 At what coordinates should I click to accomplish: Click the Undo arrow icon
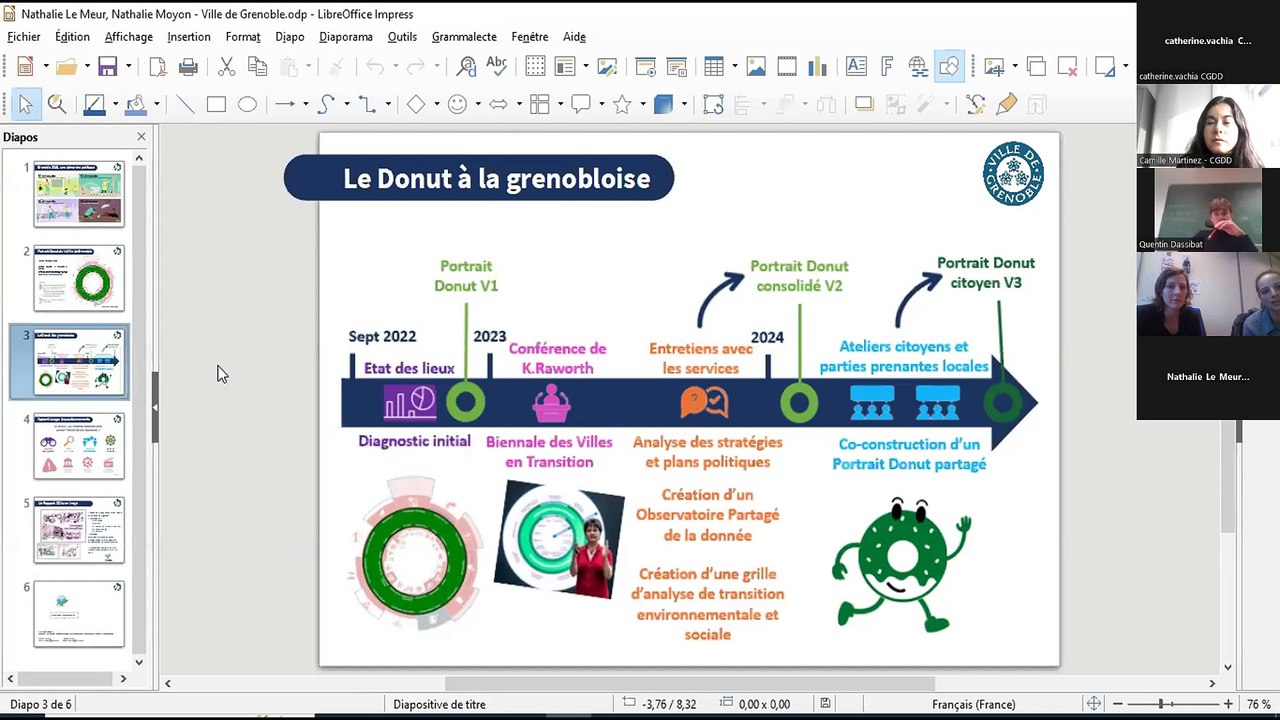pyautogui.click(x=375, y=67)
